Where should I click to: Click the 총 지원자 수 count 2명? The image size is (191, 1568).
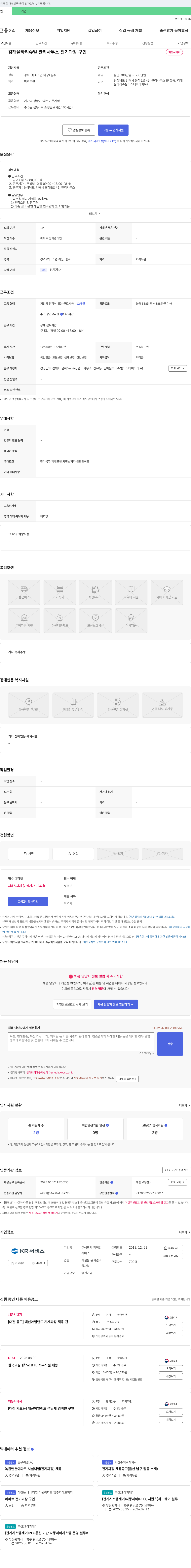pos(36,1133)
